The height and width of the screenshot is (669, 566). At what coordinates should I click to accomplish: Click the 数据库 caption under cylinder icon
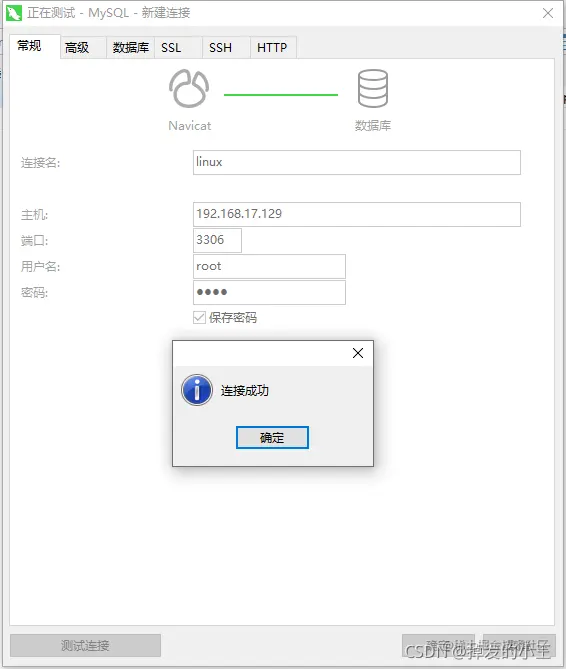pyautogui.click(x=373, y=126)
